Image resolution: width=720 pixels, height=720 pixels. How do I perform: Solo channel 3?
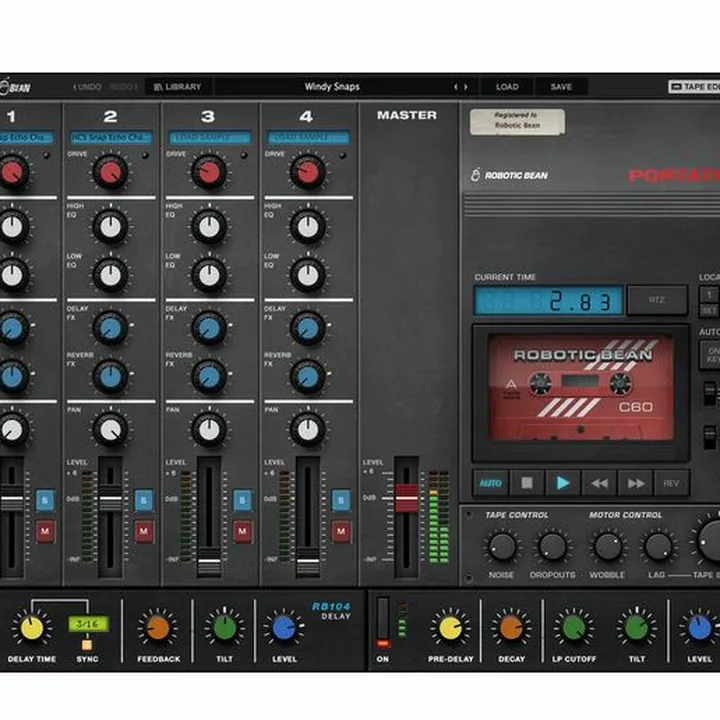[242, 500]
